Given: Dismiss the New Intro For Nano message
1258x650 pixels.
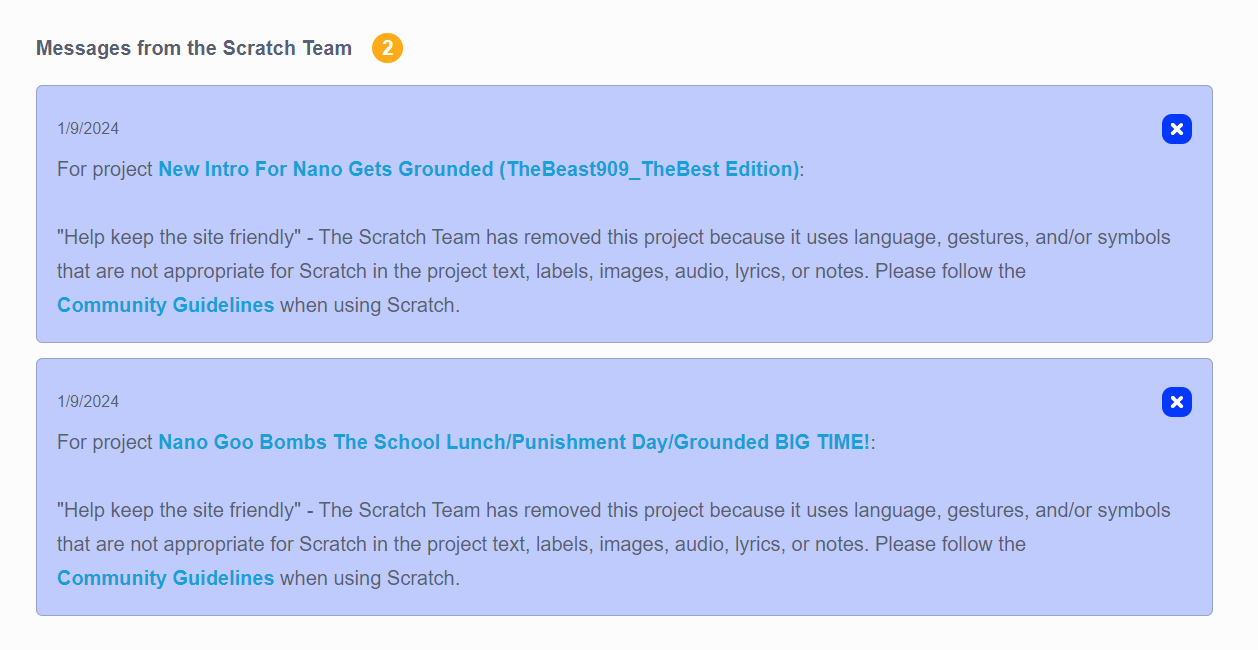Looking at the screenshot, I should pos(1176,129).
